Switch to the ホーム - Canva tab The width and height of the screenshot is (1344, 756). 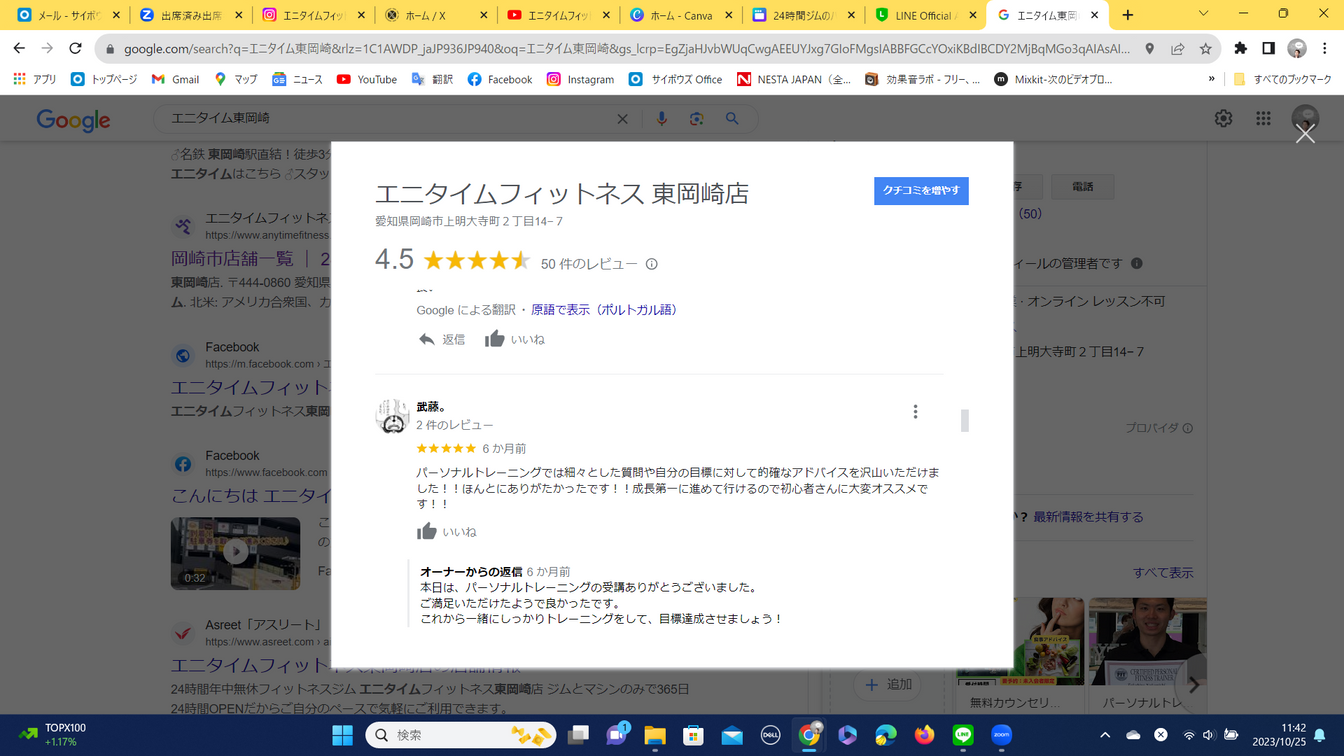tap(680, 15)
